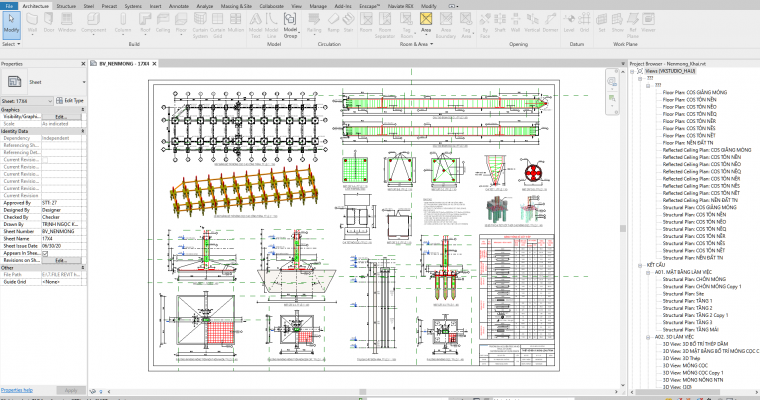
Task: Open Structural Plan: TẦNG MÁI in browser
Action: pyautogui.click(x=692, y=329)
